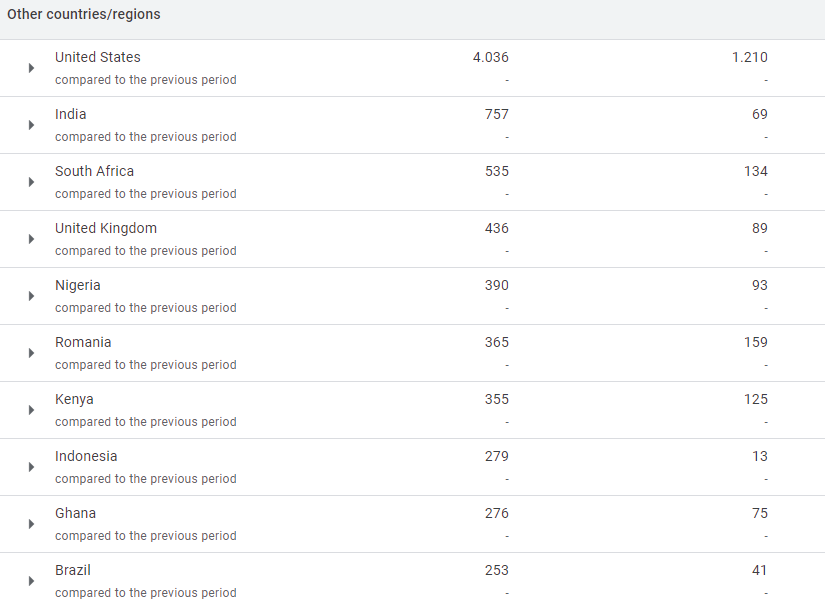The height and width of the screenshot is (607, 825).
Task: Click the United States country name
Action: click(x=98, y=57)
